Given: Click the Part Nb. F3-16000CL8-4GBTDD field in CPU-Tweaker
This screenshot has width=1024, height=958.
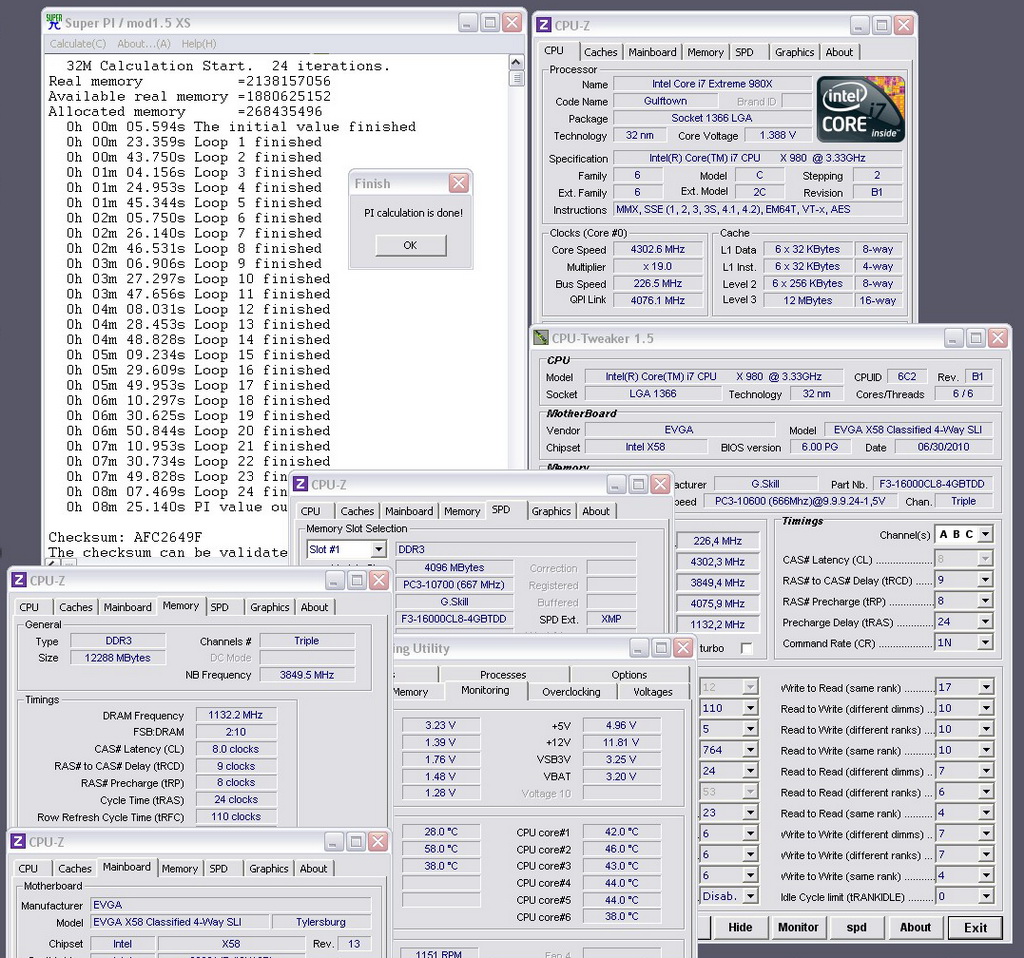Looking at the screenshot, I should coord(931,484).
